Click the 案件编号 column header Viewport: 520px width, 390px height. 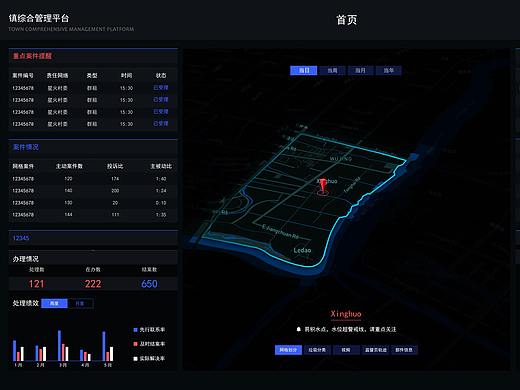click(23, 76)
